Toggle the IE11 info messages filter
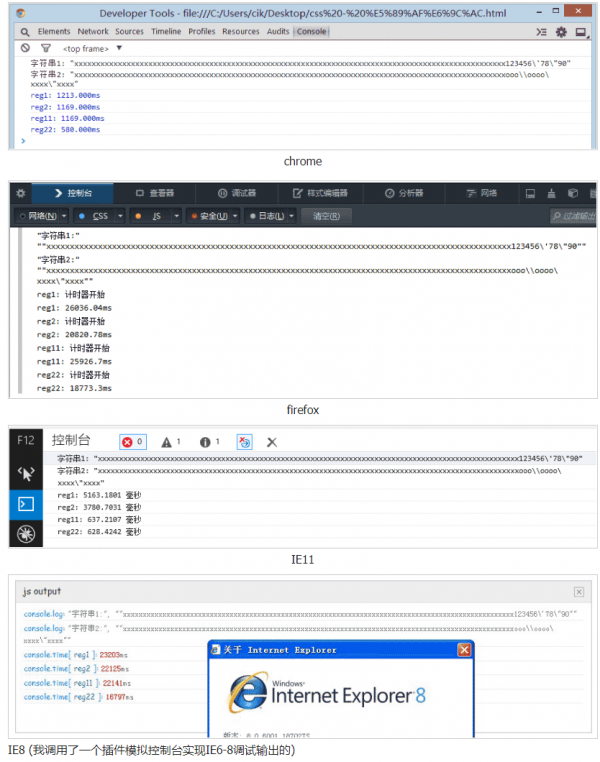This screenshot has height=762, width=600. coord(209,441)
